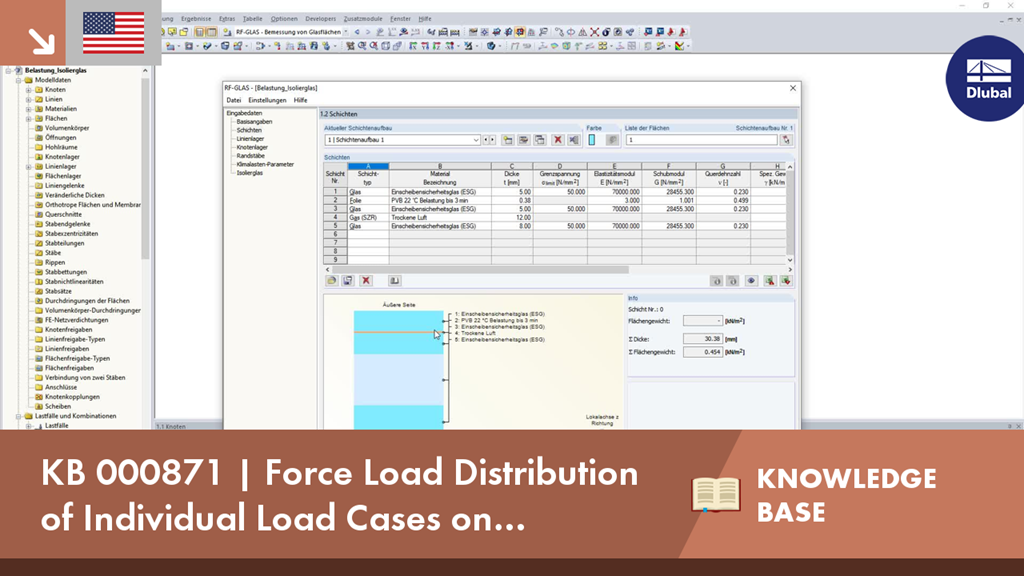Expand the Flächen tree node

(29, 119)
